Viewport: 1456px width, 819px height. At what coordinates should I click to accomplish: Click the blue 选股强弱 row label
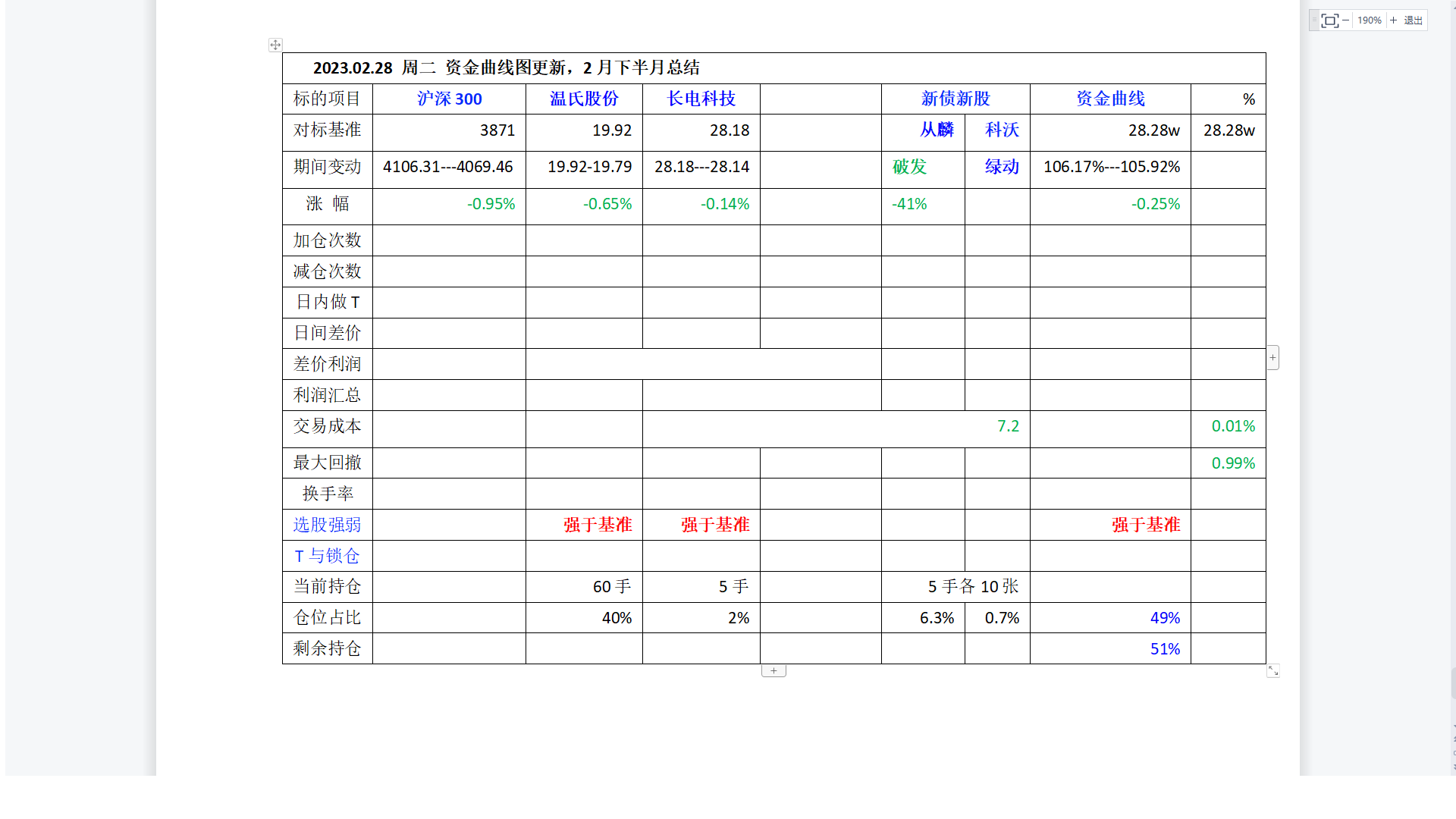point(327,525)
